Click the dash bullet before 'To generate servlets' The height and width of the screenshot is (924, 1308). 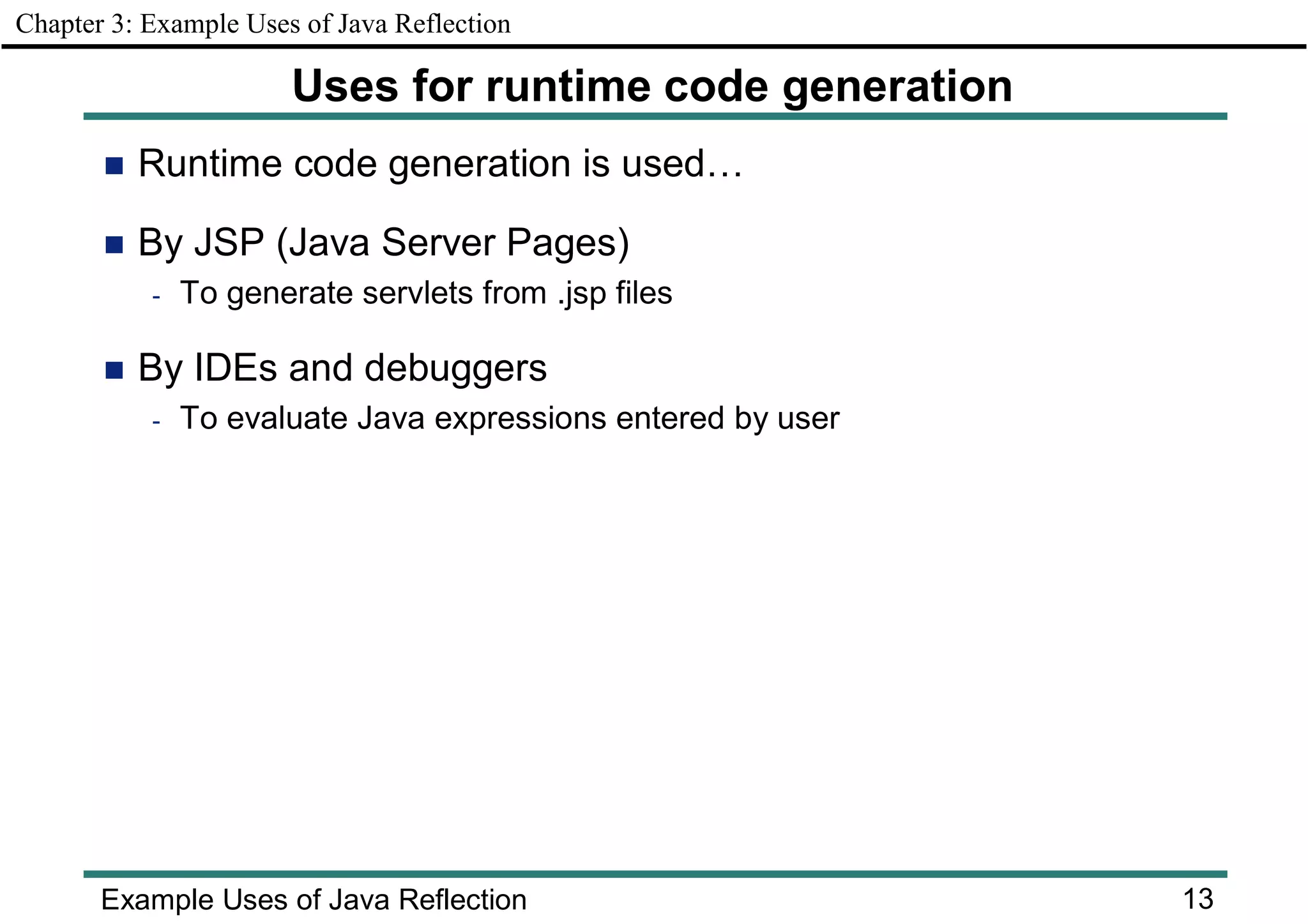[x=156, y=298]
